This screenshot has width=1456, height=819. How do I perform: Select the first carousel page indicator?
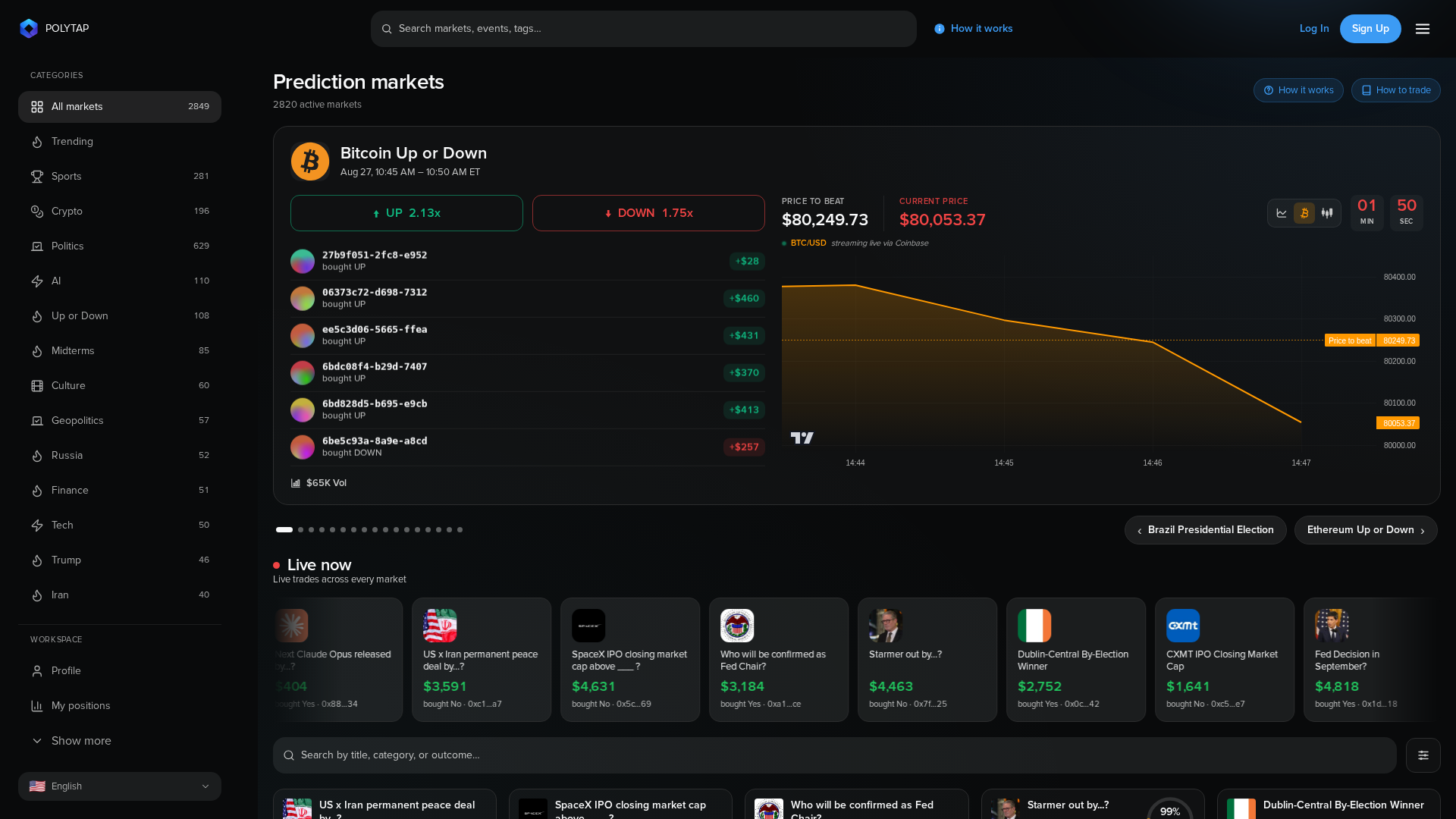coord(284,530)
